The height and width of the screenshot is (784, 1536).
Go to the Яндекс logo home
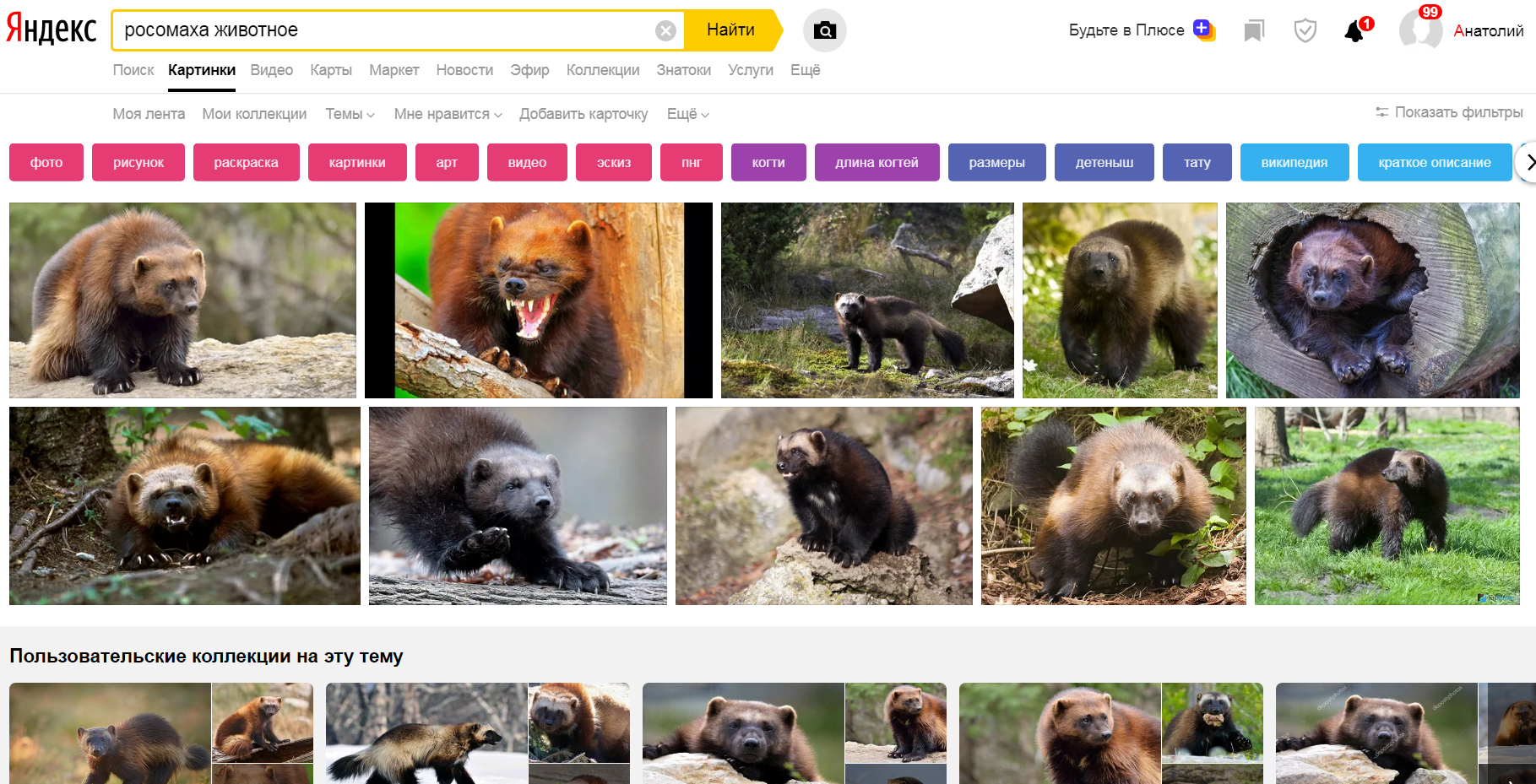(52, 30)
